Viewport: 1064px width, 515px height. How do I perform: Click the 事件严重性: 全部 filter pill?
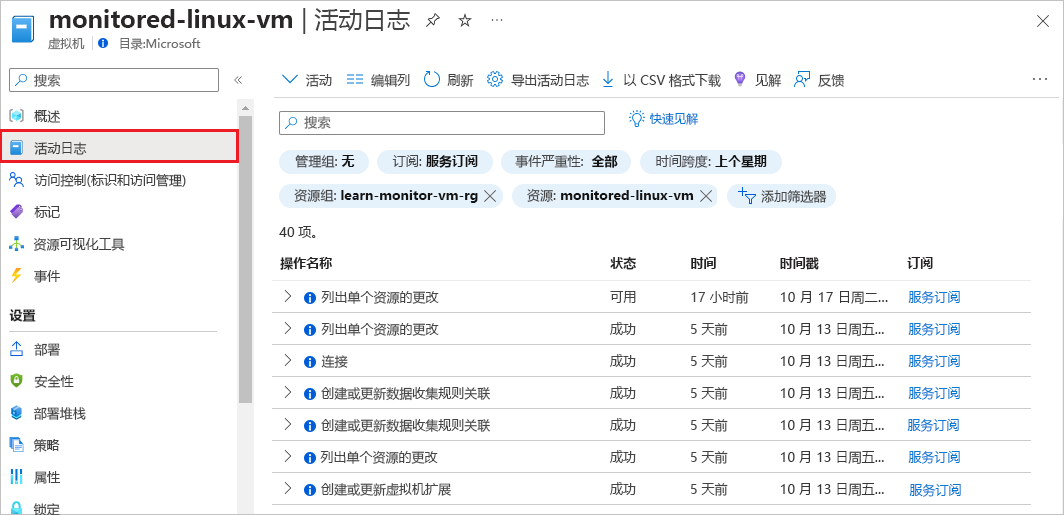566,161
